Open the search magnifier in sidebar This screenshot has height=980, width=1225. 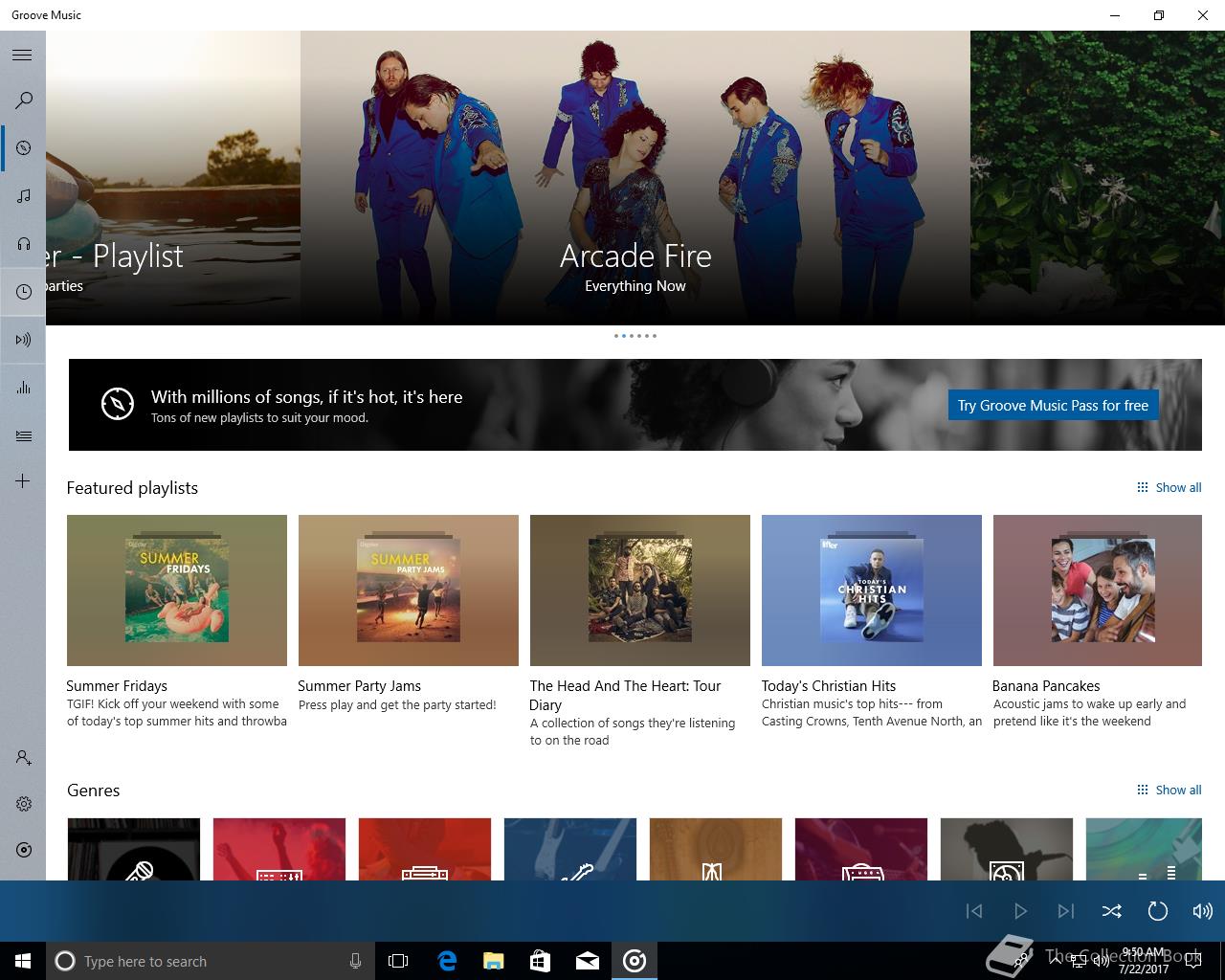[x=24, y=100]
